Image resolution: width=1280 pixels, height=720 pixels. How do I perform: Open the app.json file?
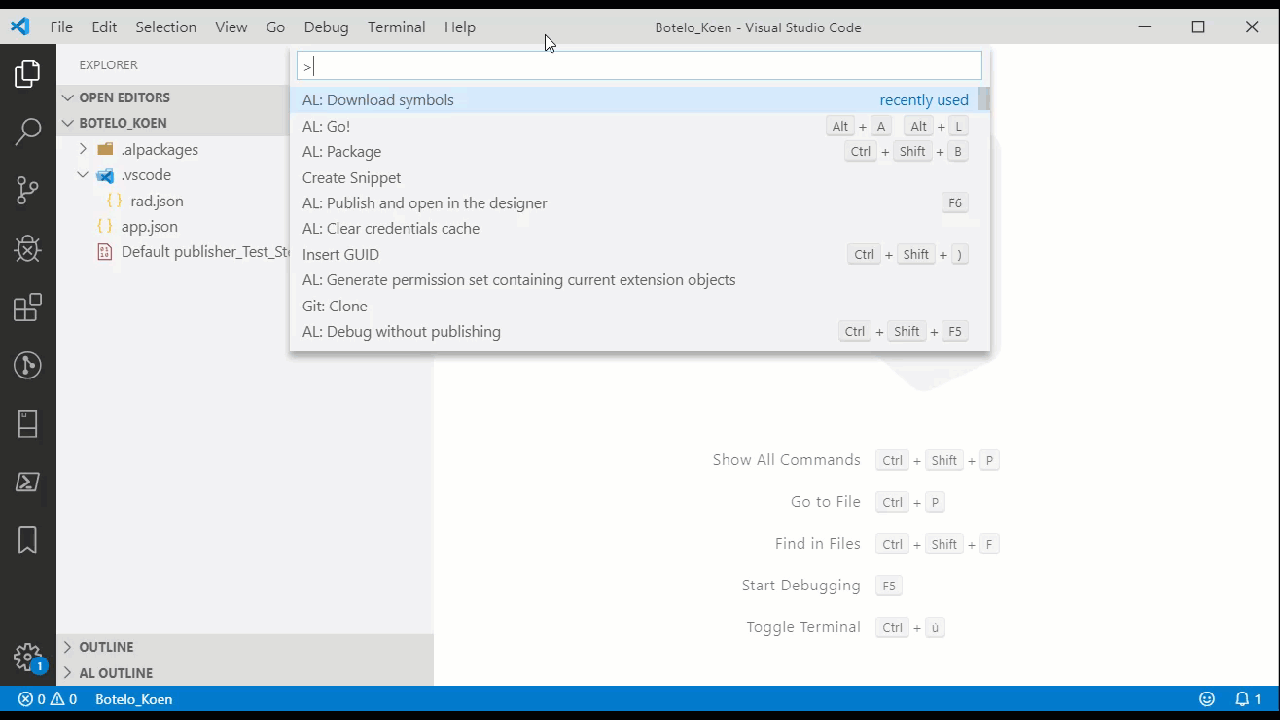[149, 226]
